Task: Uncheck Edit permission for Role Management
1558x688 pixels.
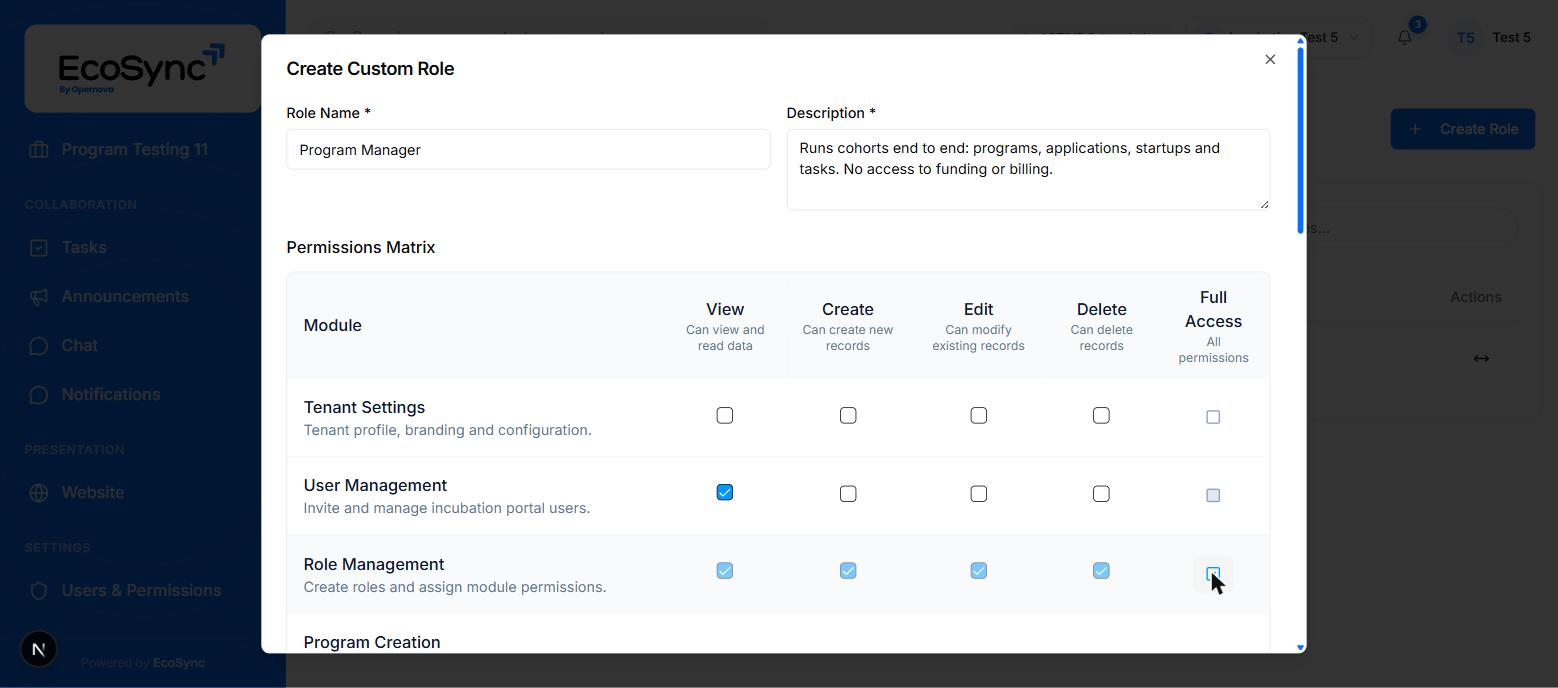Action: 979,571
